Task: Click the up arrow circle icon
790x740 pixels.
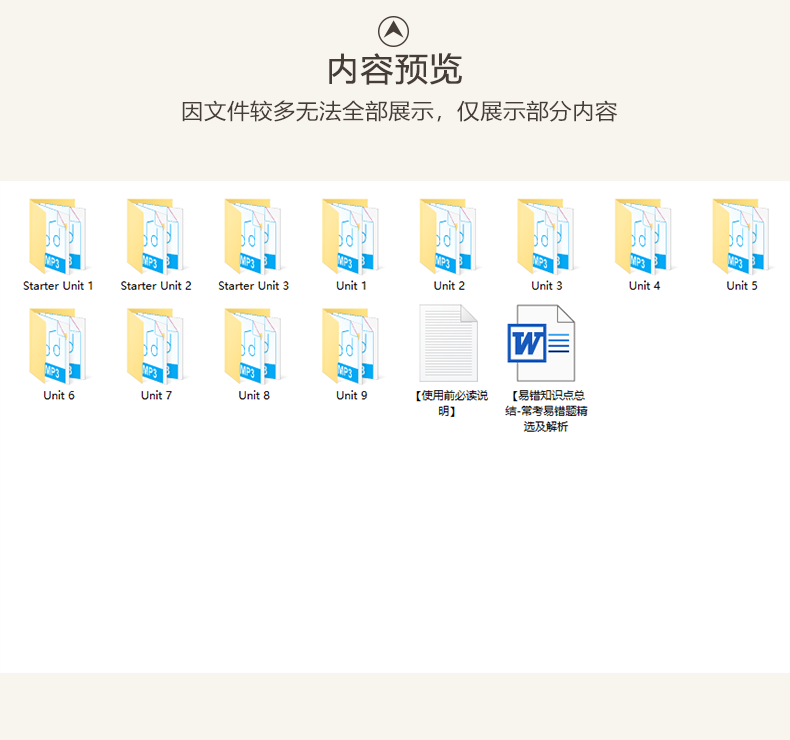Action: coord(393,31)
